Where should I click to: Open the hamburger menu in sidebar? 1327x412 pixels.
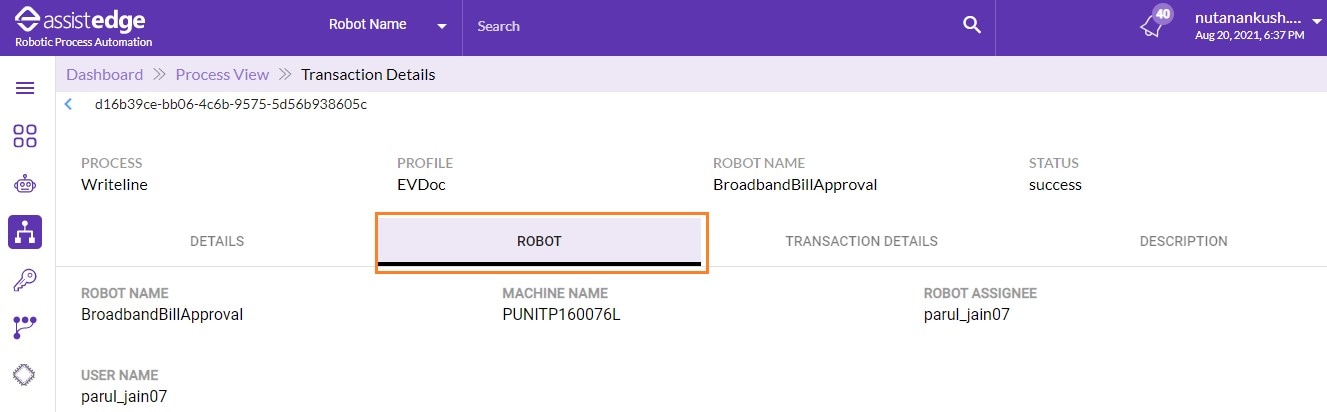click(25, 88)
